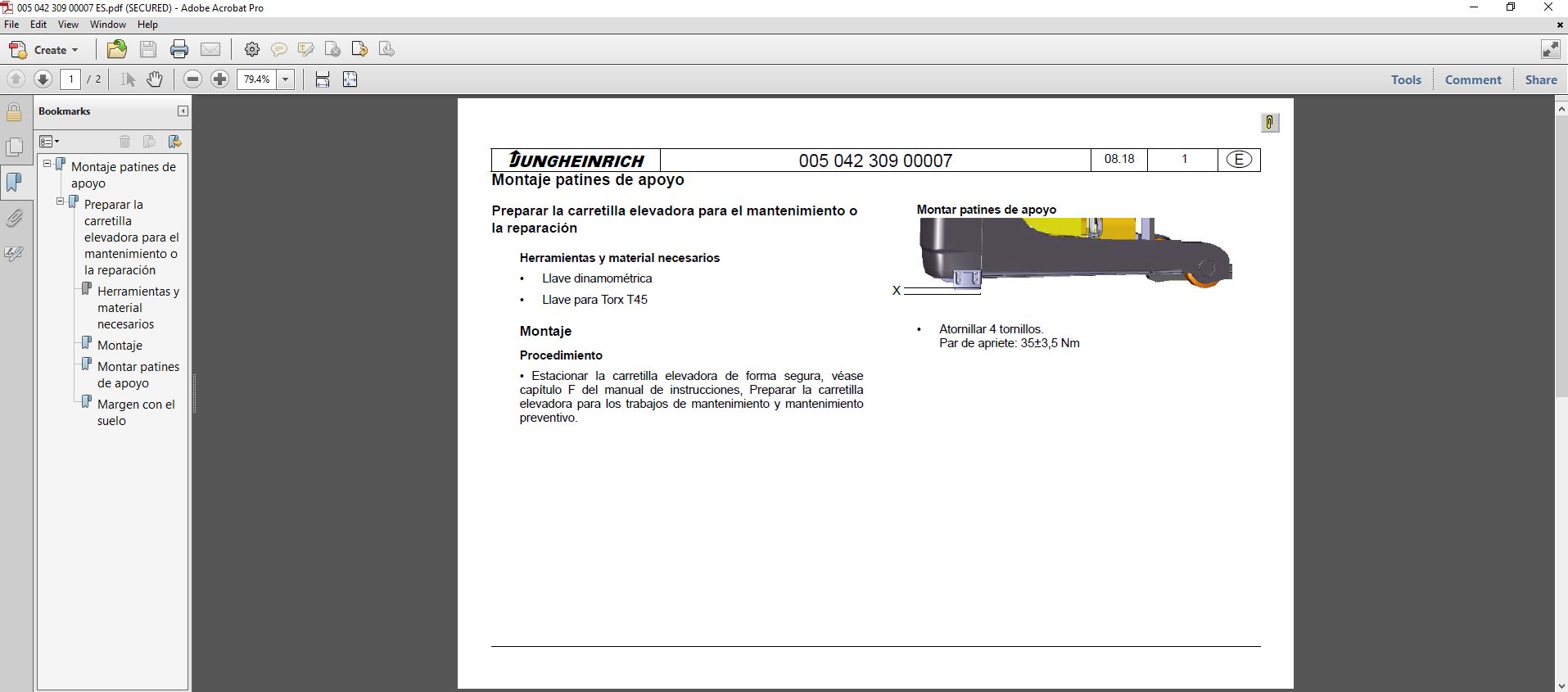1568x692 pixels.
Task: Open the Window menu
Action: pos(108,25)
